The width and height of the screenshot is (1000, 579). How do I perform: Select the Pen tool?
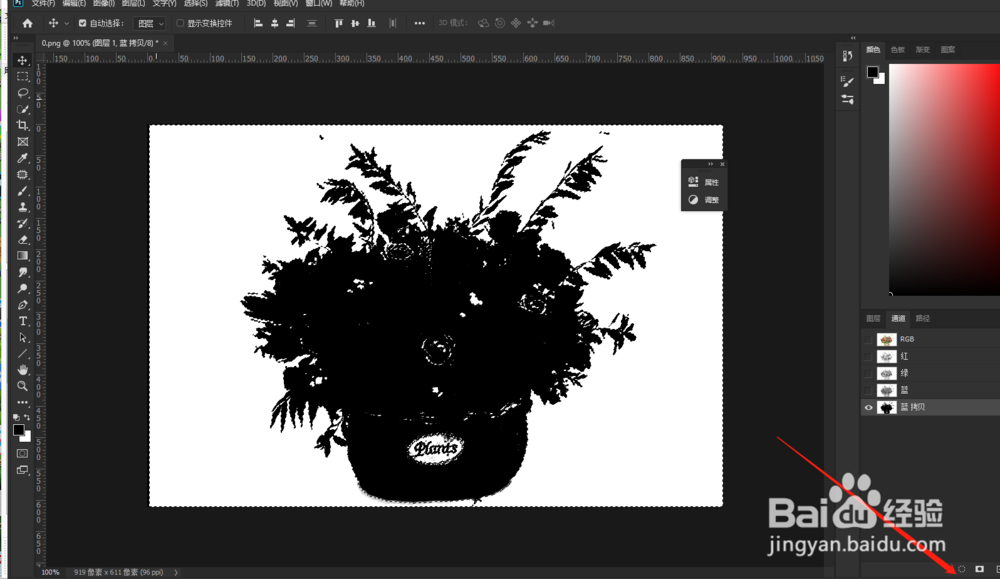coord(22,305)
